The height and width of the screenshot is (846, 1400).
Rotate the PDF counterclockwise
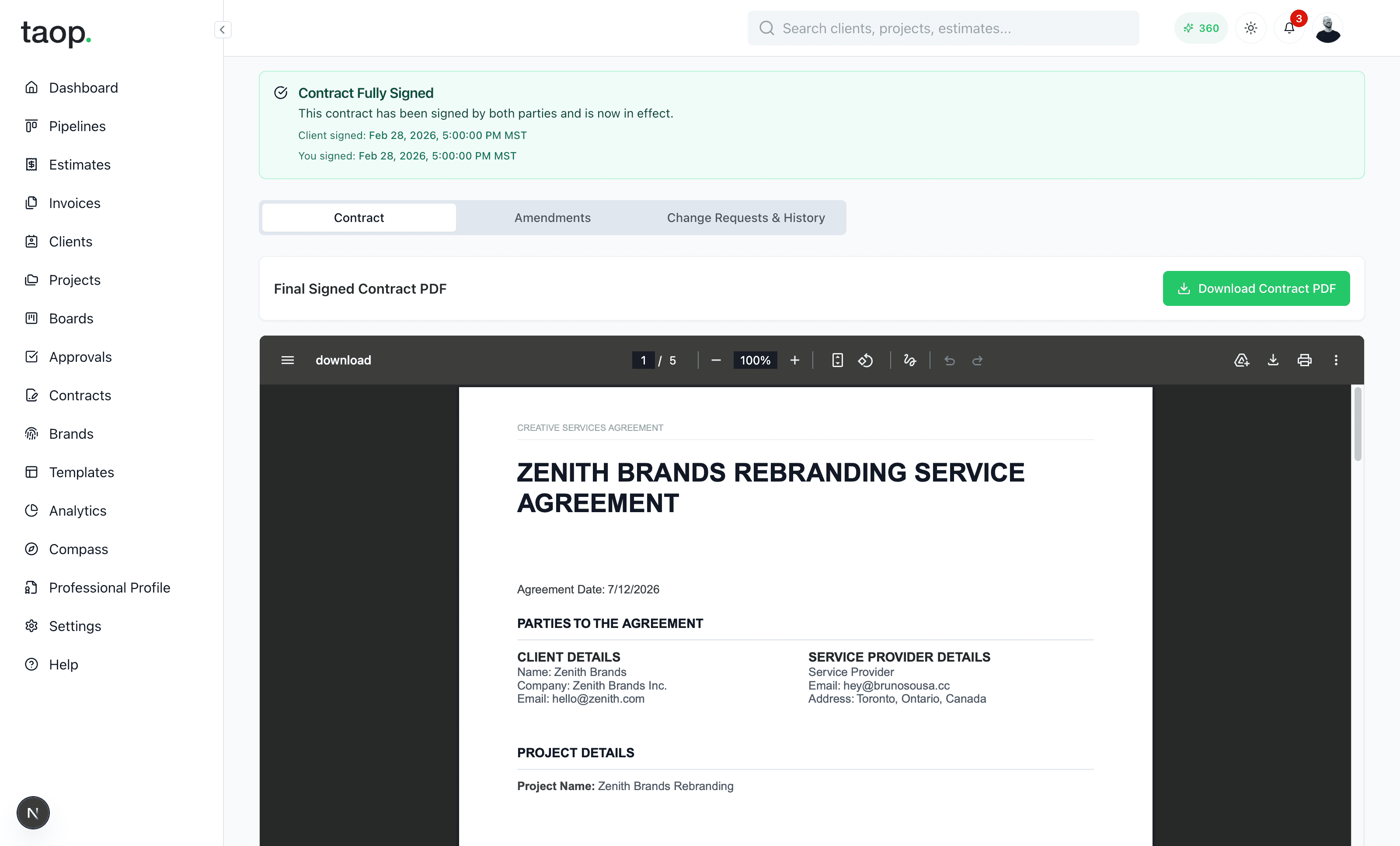click(x=865, y=360)
